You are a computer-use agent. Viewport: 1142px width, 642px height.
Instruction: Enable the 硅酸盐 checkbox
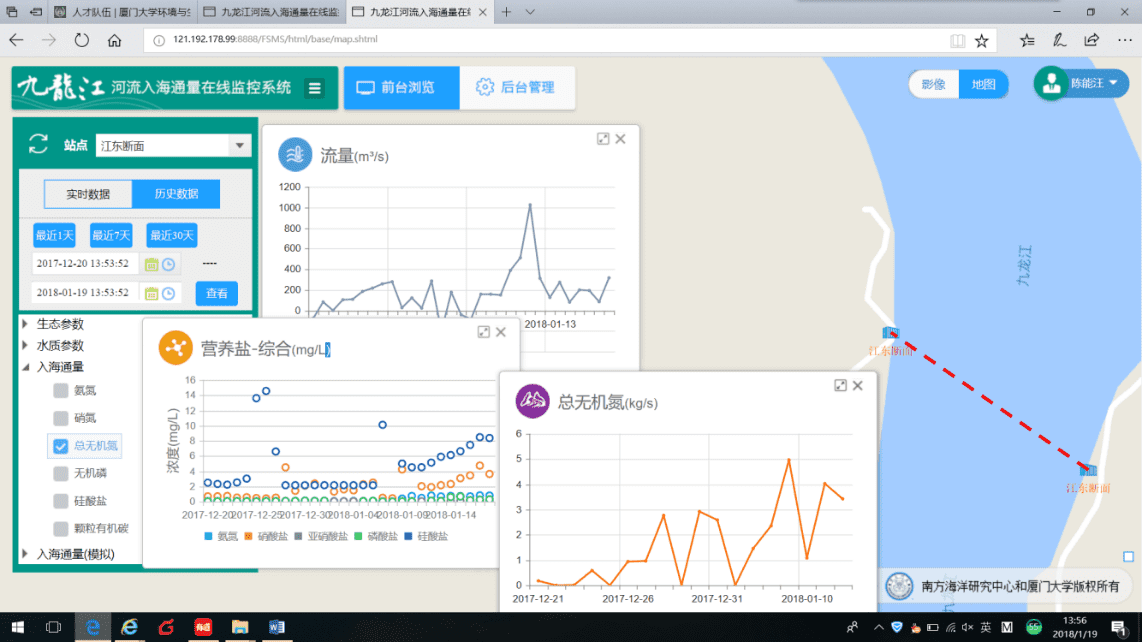[61, 501]
